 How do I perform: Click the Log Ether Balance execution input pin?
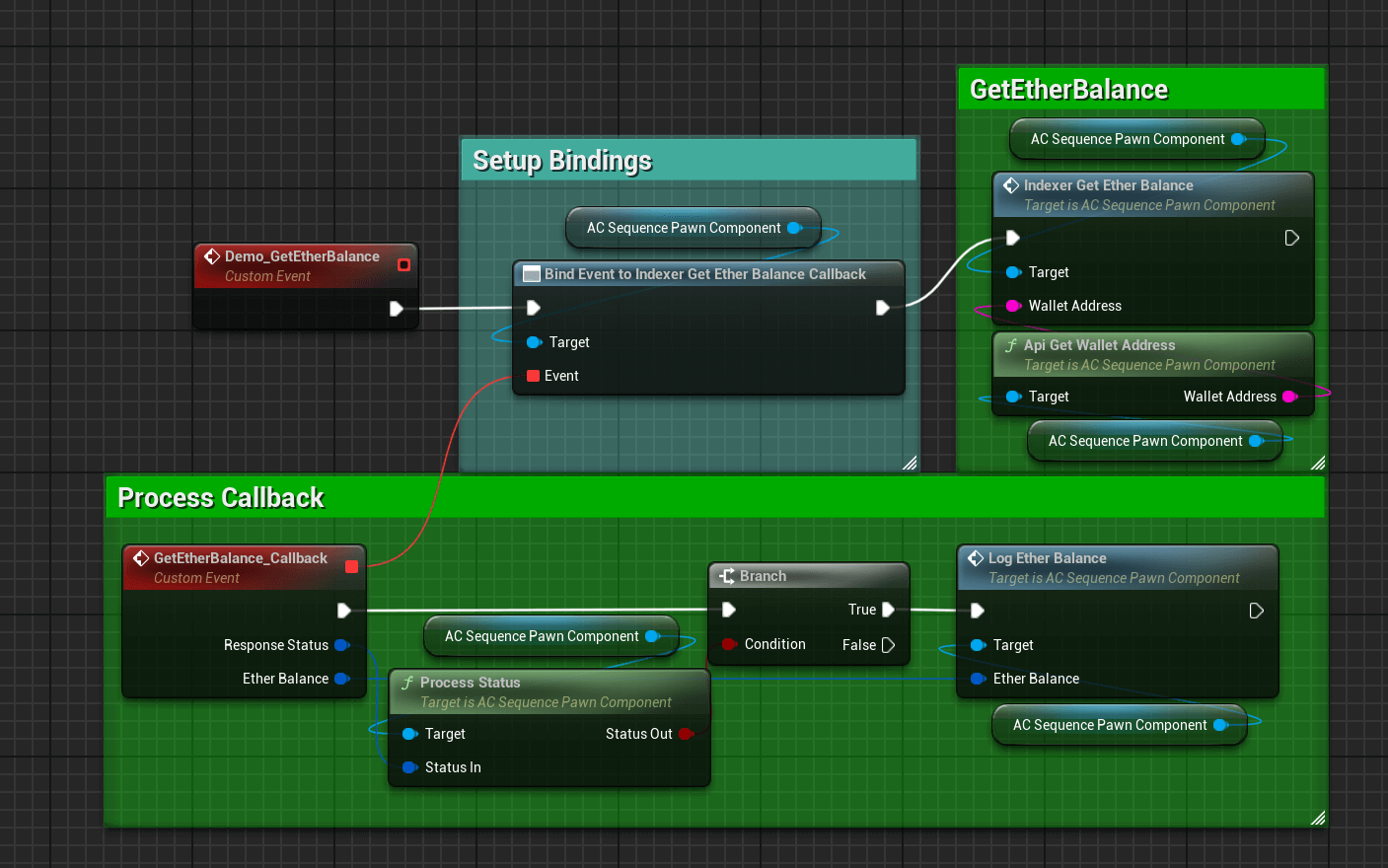(x=977, y=611)
